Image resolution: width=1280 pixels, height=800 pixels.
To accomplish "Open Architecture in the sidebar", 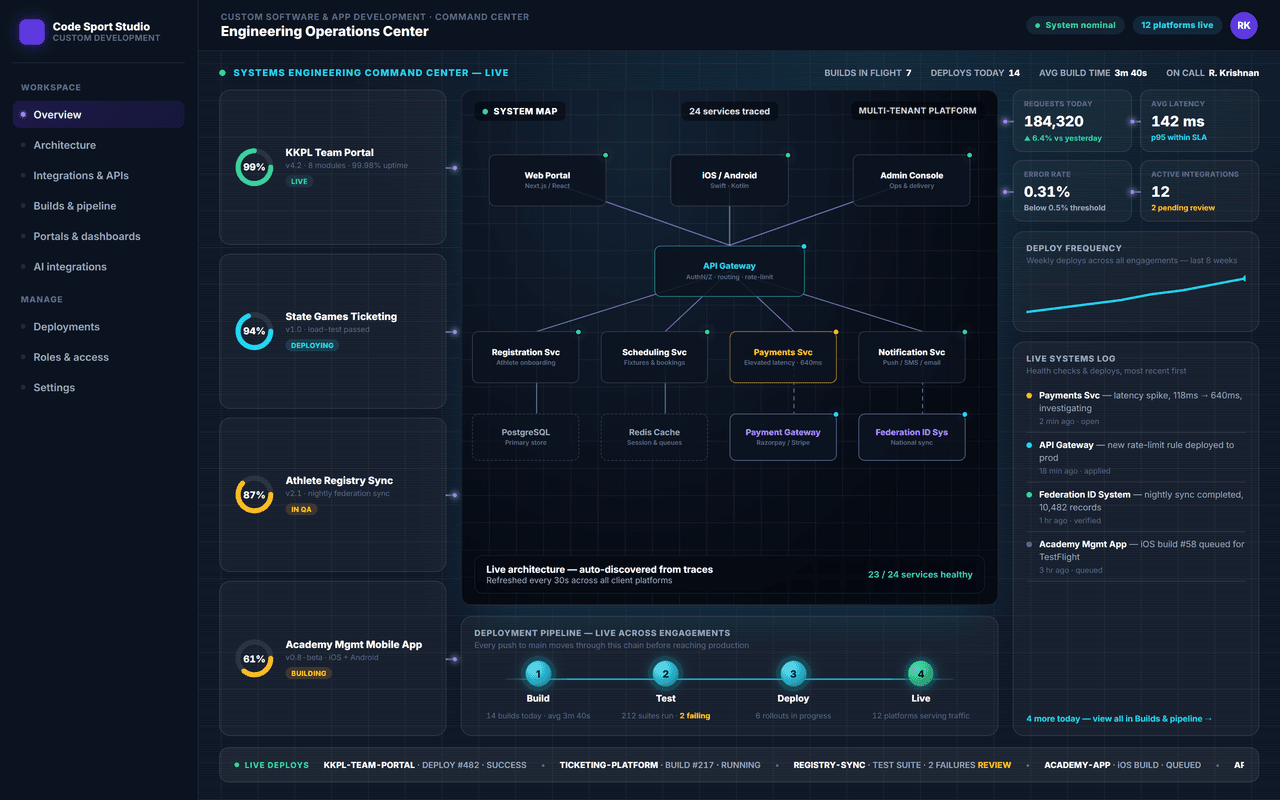I will 99,145.
